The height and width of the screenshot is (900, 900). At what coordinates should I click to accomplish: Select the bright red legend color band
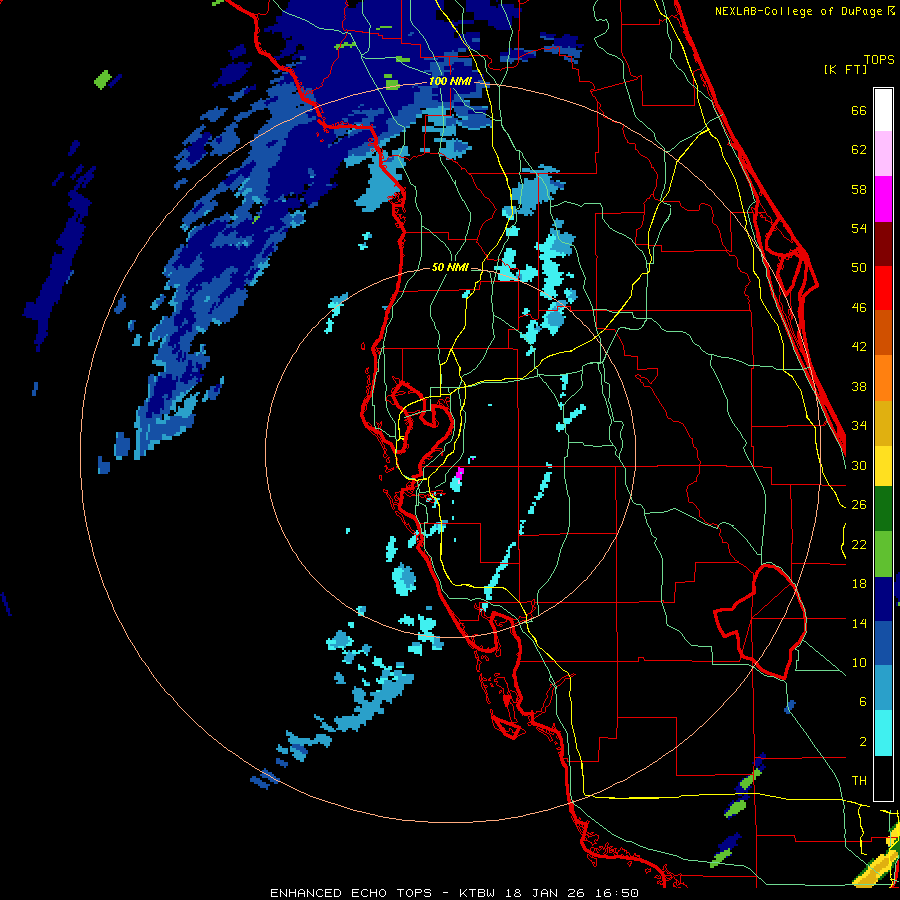(883, 288)
